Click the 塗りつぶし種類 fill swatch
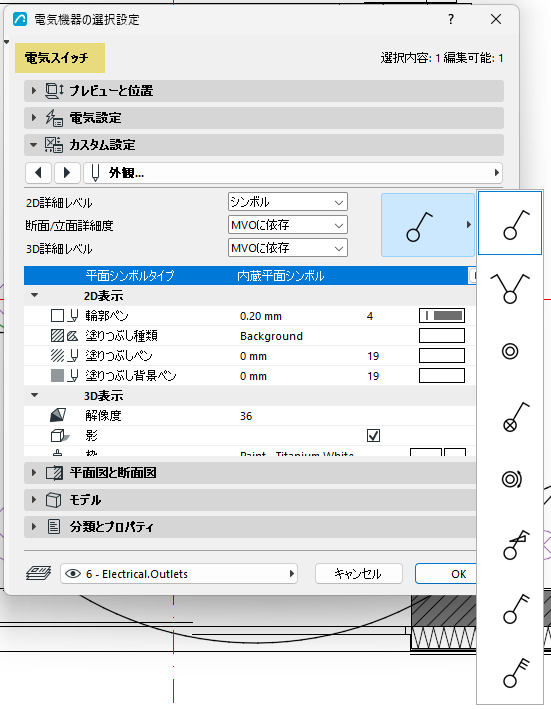Screen dimensions: 551x709 [x=442, y=336]
